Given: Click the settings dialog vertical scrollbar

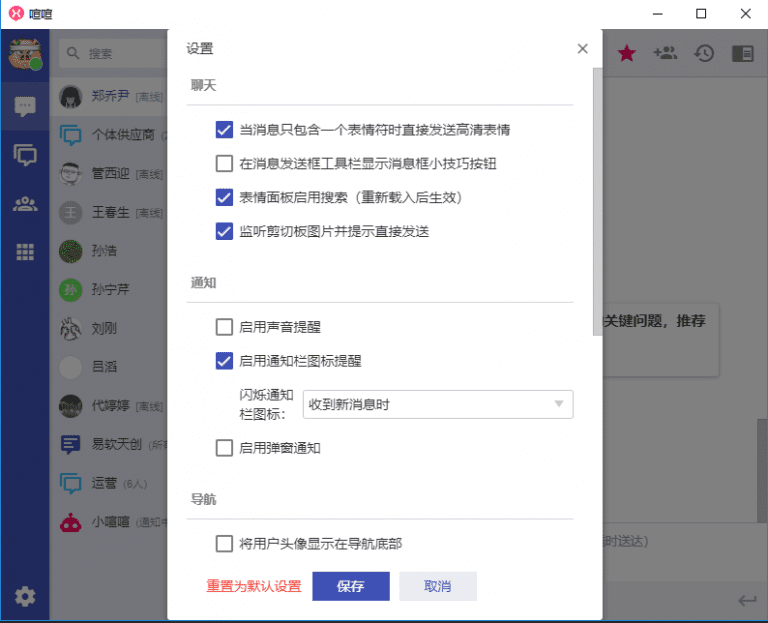Looking at the screenshot, I should coord(597,200).
